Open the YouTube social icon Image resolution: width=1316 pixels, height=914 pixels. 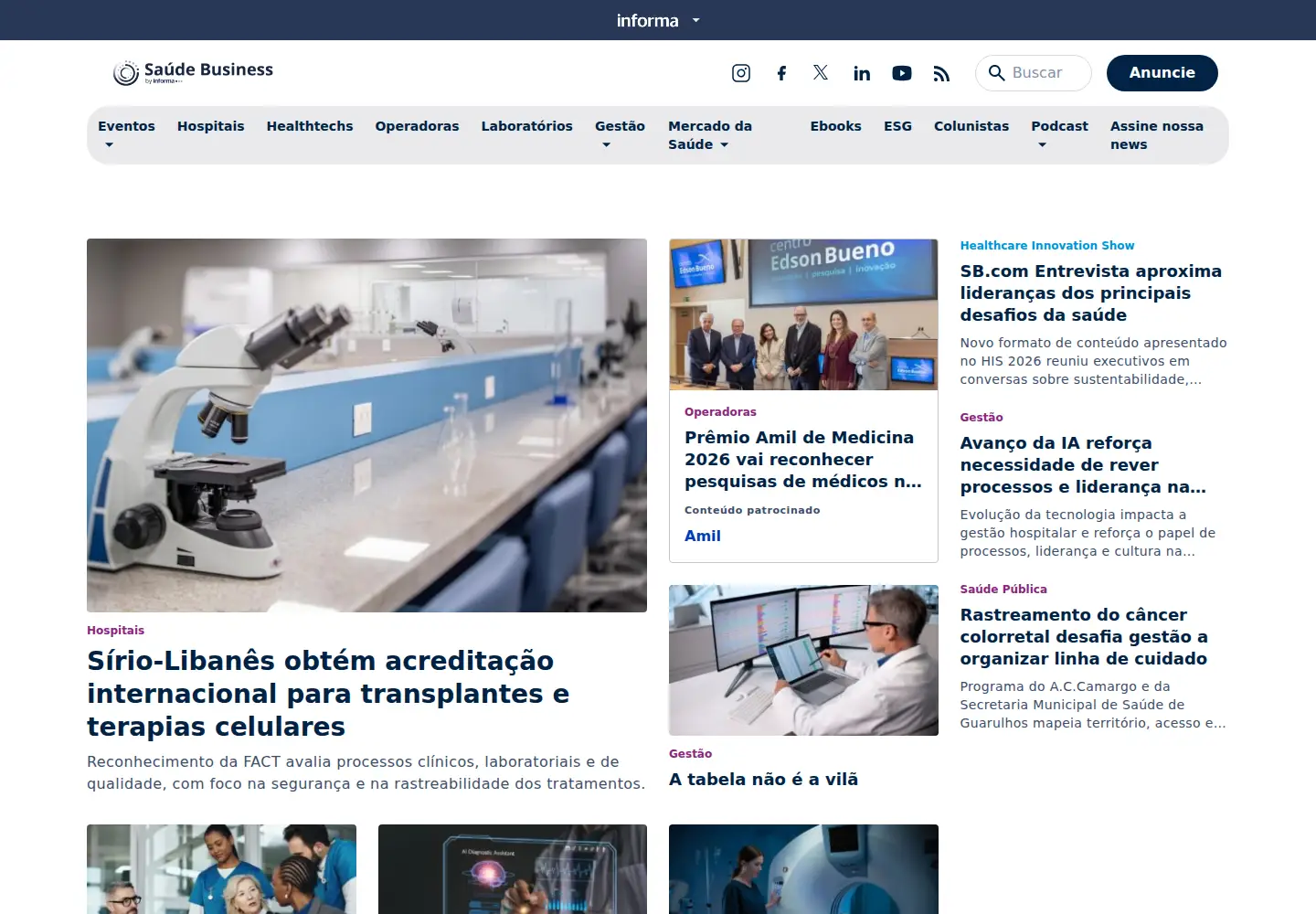[x=902, y=73]
